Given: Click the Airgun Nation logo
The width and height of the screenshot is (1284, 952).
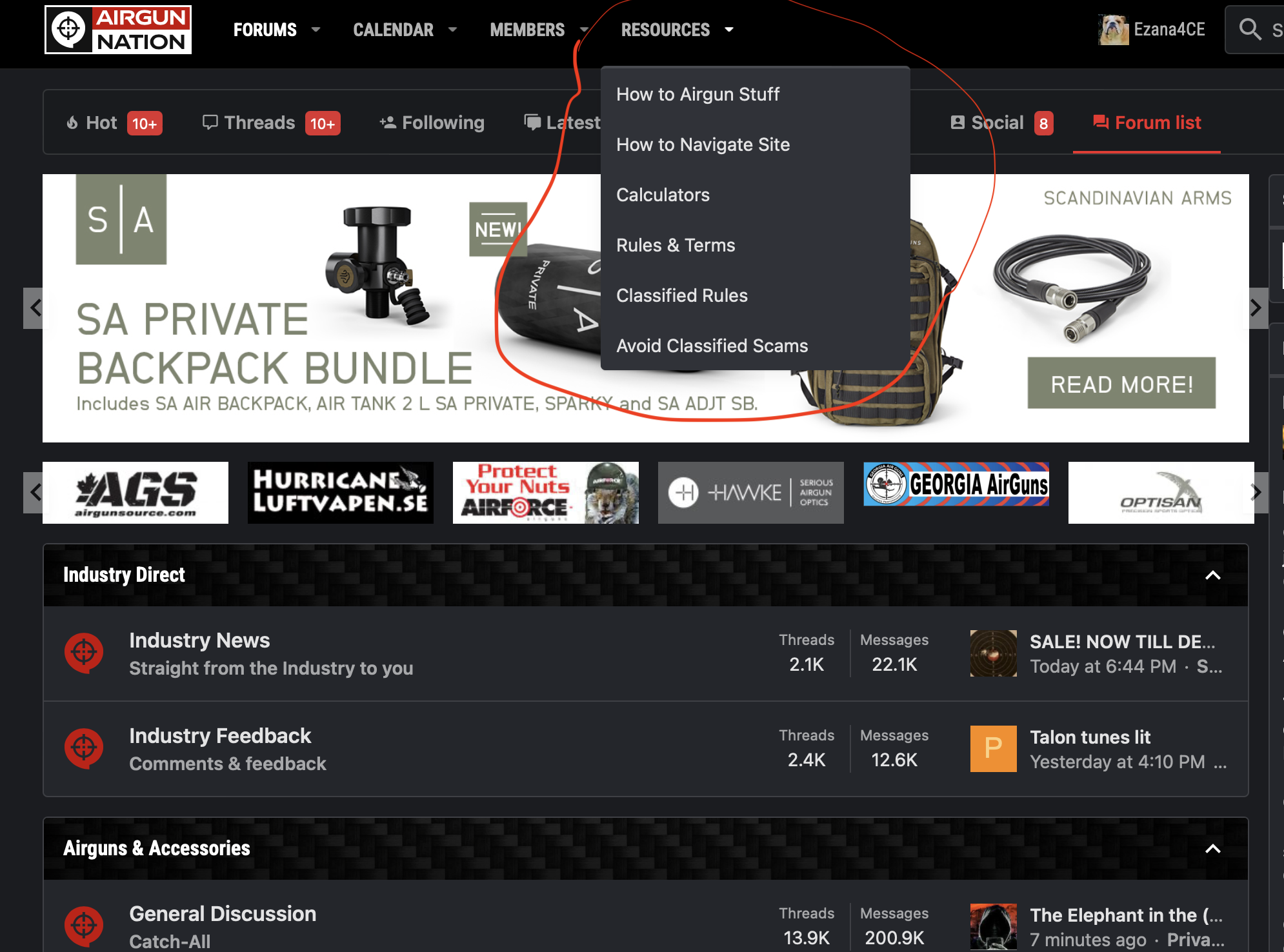Looking at the screenshot, I should tap(118, 30).
